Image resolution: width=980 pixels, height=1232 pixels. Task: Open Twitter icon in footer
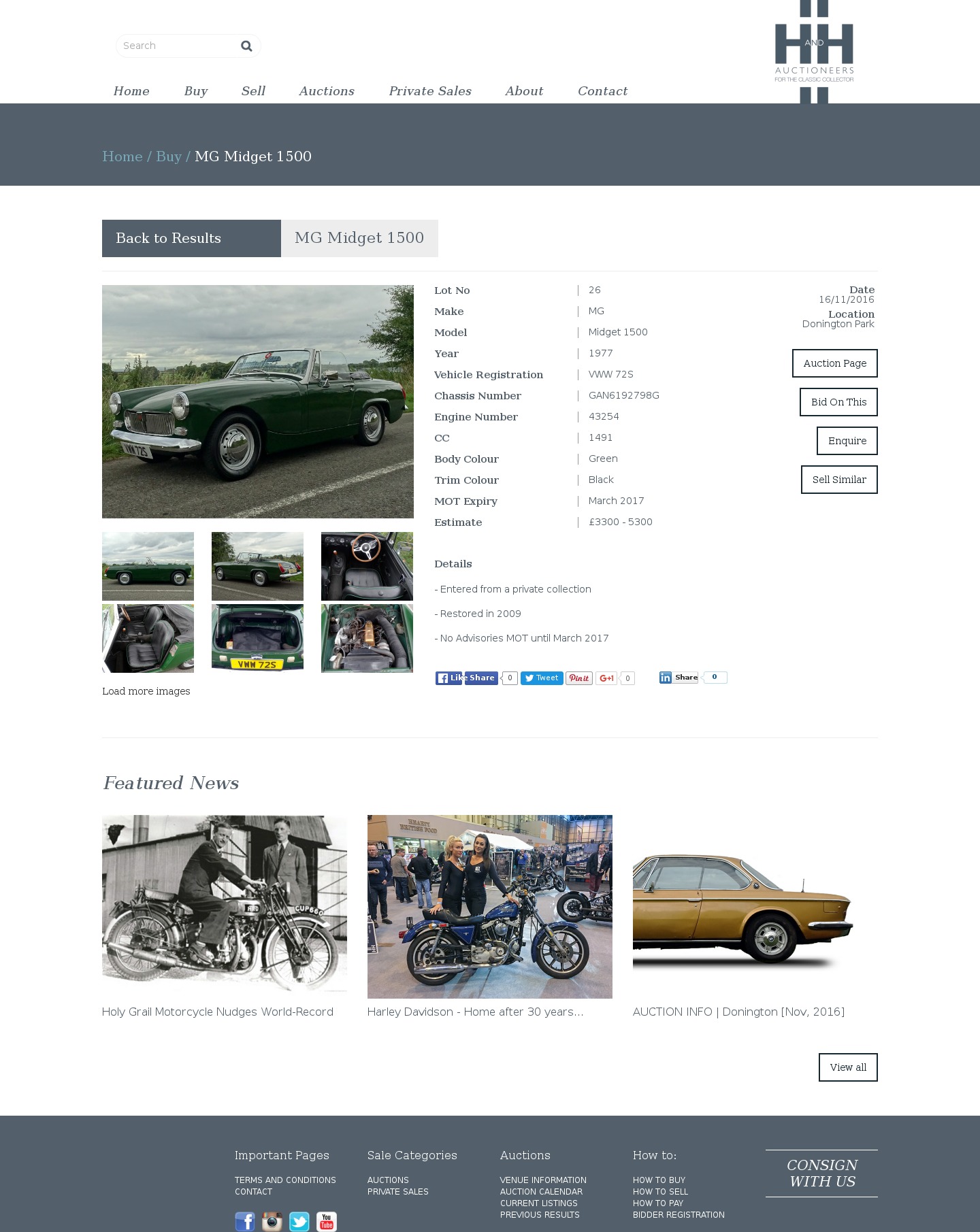click(x=299, y=1221)
